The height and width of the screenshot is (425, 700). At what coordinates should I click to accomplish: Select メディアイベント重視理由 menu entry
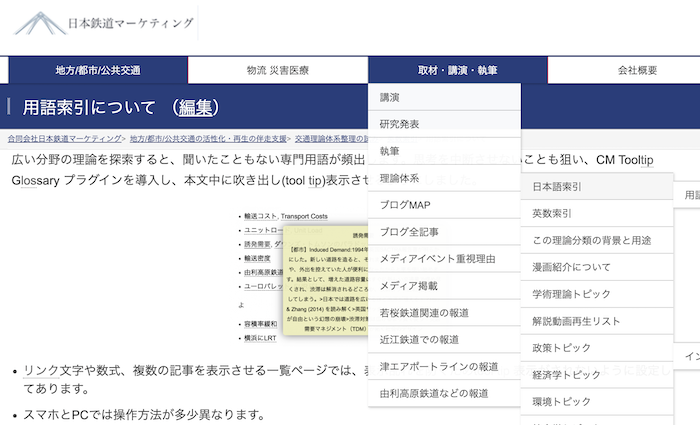click(444, 259)
